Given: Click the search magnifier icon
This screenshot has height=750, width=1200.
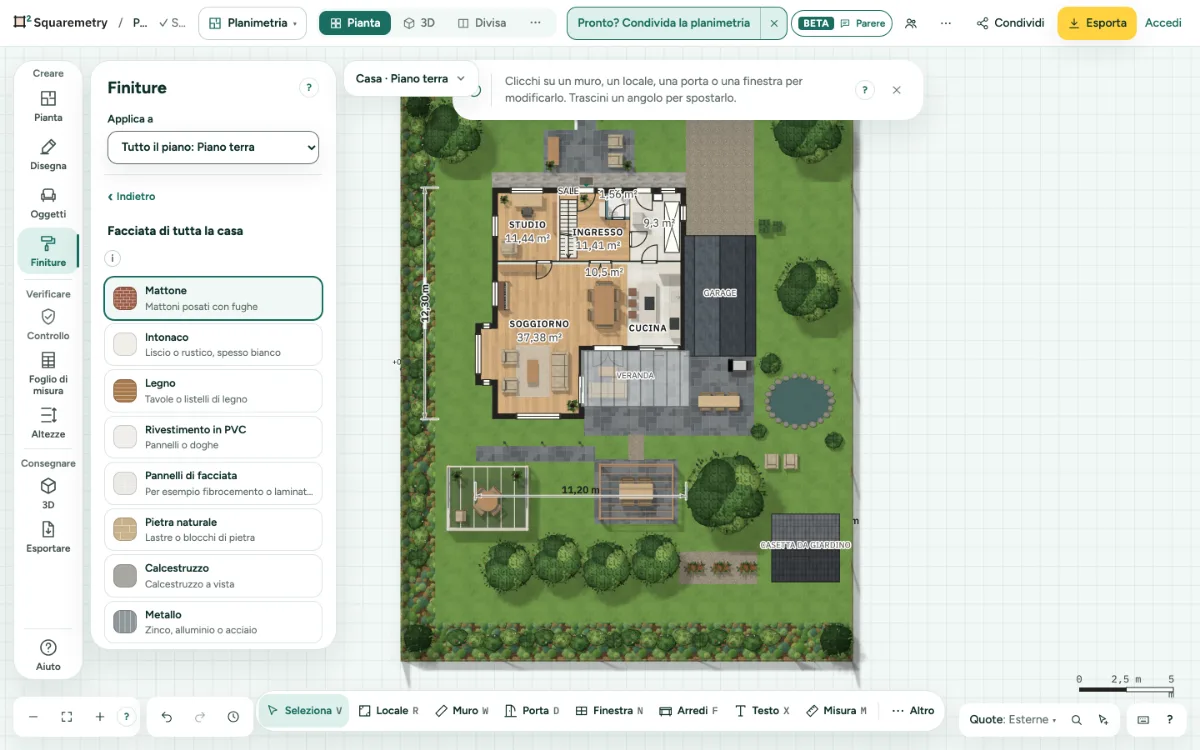Looking at the screenshot, I should [x=1077, y=720].
